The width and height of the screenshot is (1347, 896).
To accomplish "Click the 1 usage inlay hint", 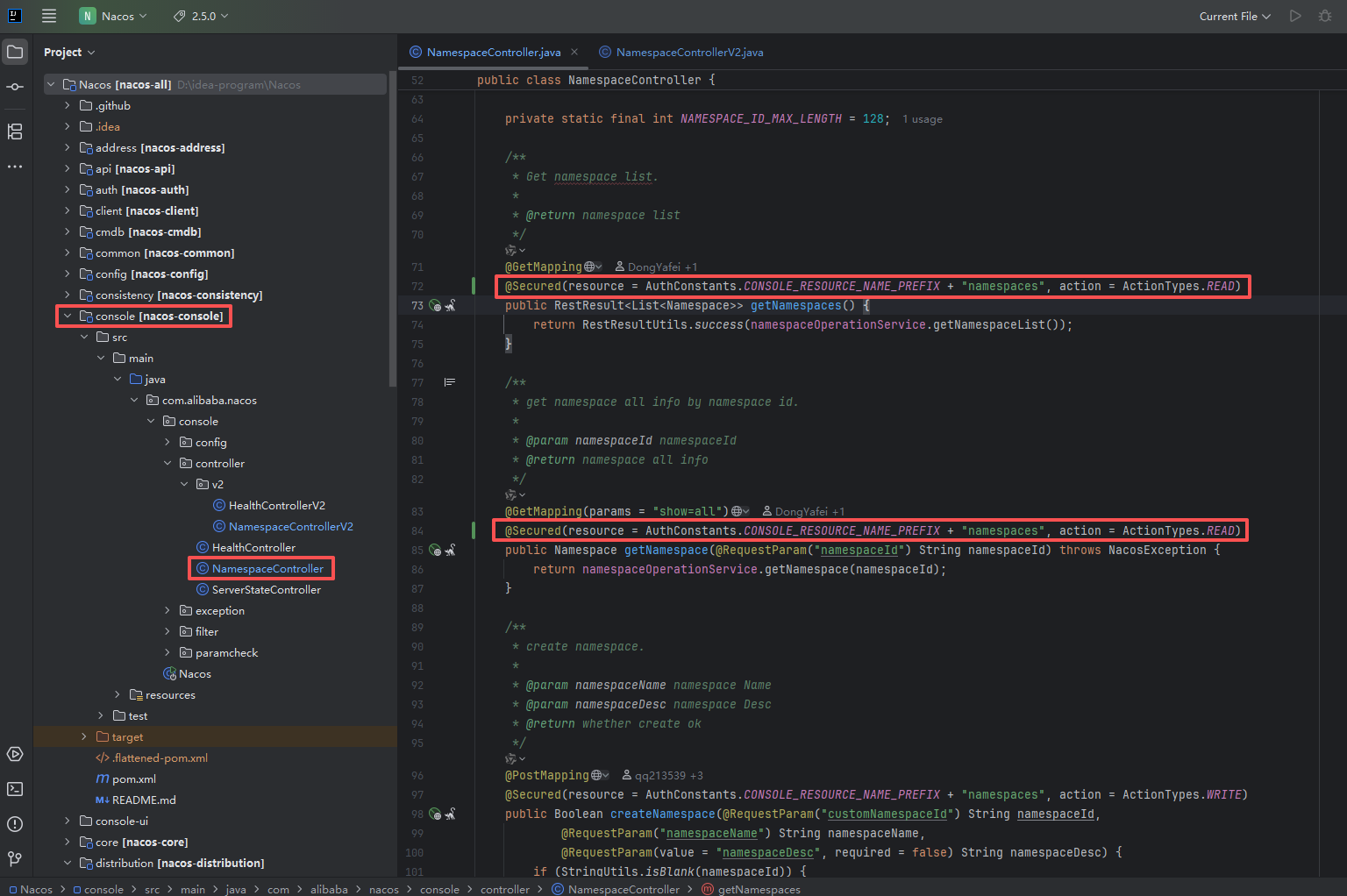I will click(923, 119).
